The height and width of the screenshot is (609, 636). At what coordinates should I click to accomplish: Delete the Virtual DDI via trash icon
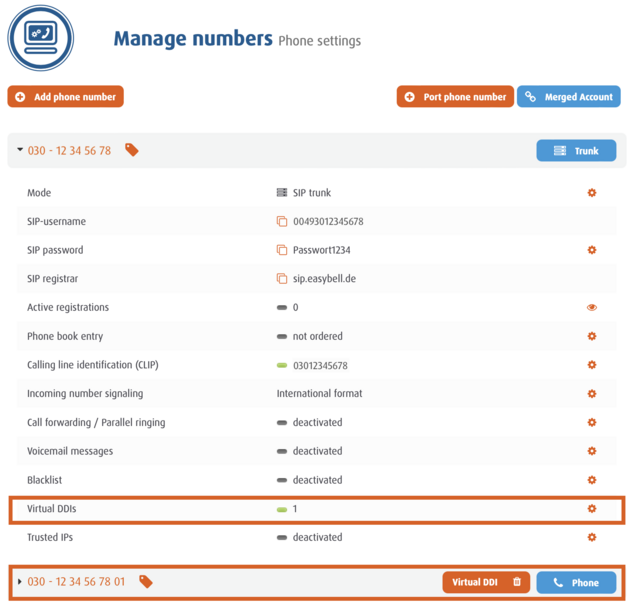tap(517, 582)
